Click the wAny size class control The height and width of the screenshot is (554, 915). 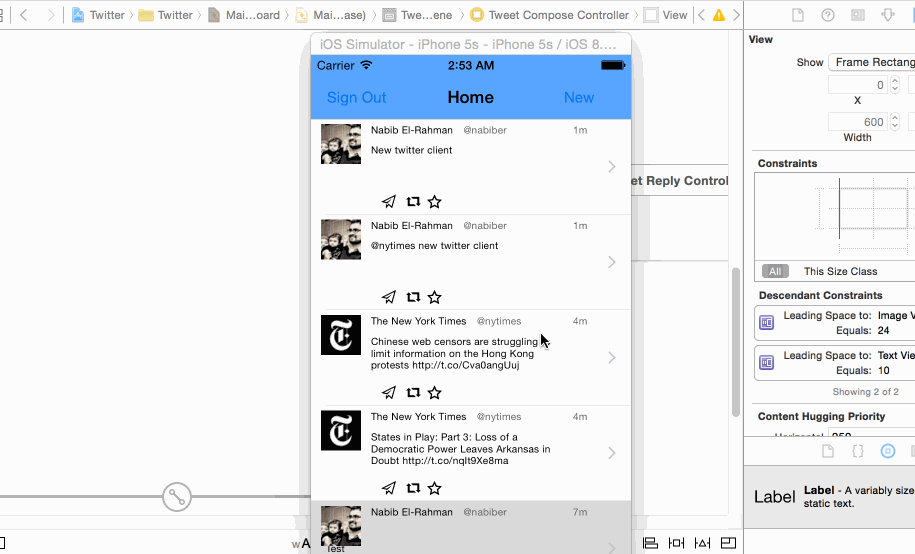pyautogui.click(x=301, y=543)
